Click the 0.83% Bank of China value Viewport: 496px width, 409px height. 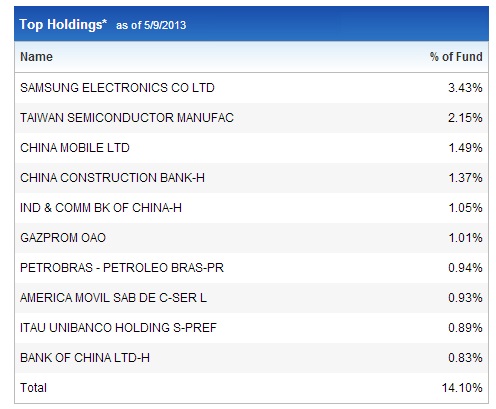coord(465,358)
